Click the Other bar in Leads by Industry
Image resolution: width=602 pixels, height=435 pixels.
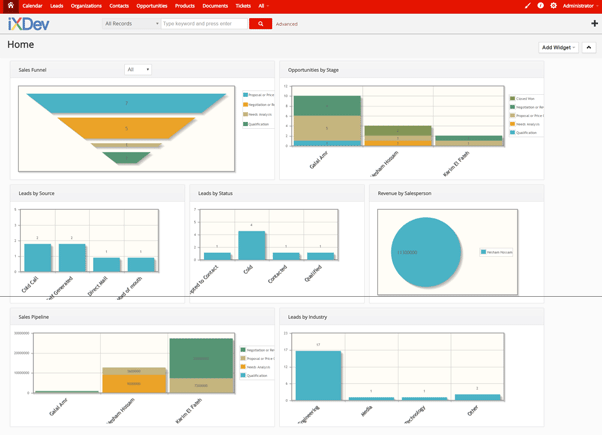click(478, 397)
